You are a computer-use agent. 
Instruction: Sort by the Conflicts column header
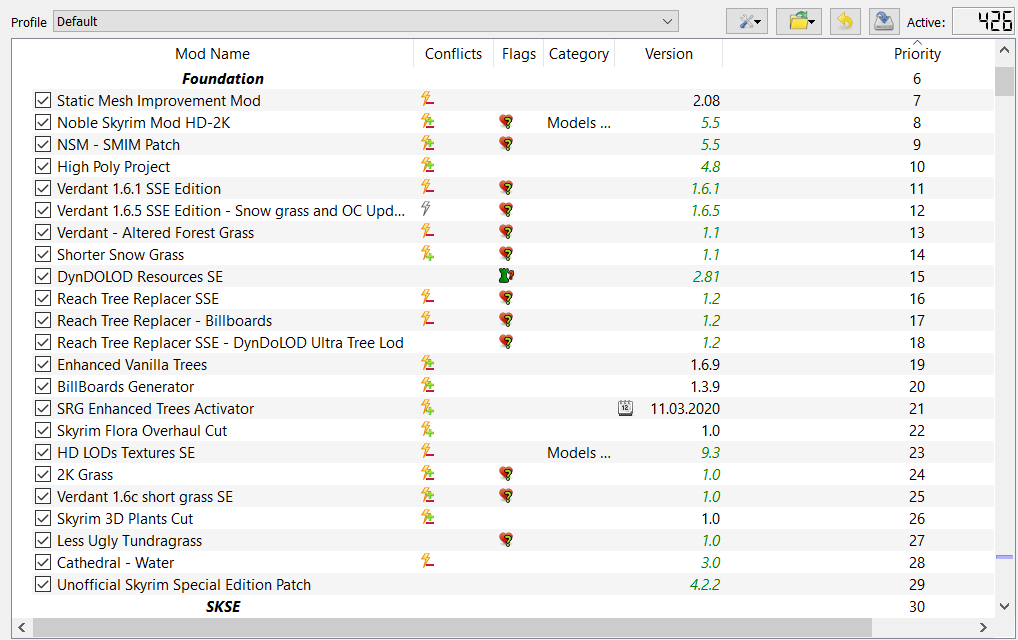point(453,54)
